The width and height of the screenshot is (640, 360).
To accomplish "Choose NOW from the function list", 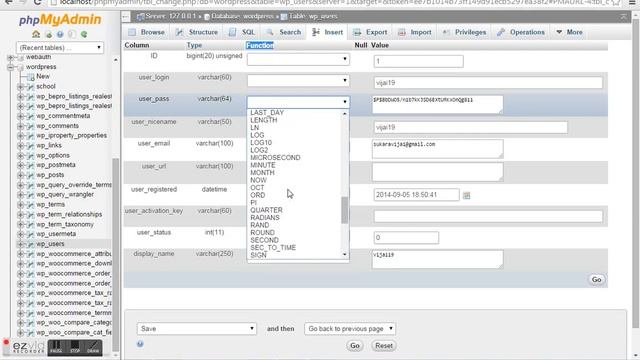I will 258,180.
